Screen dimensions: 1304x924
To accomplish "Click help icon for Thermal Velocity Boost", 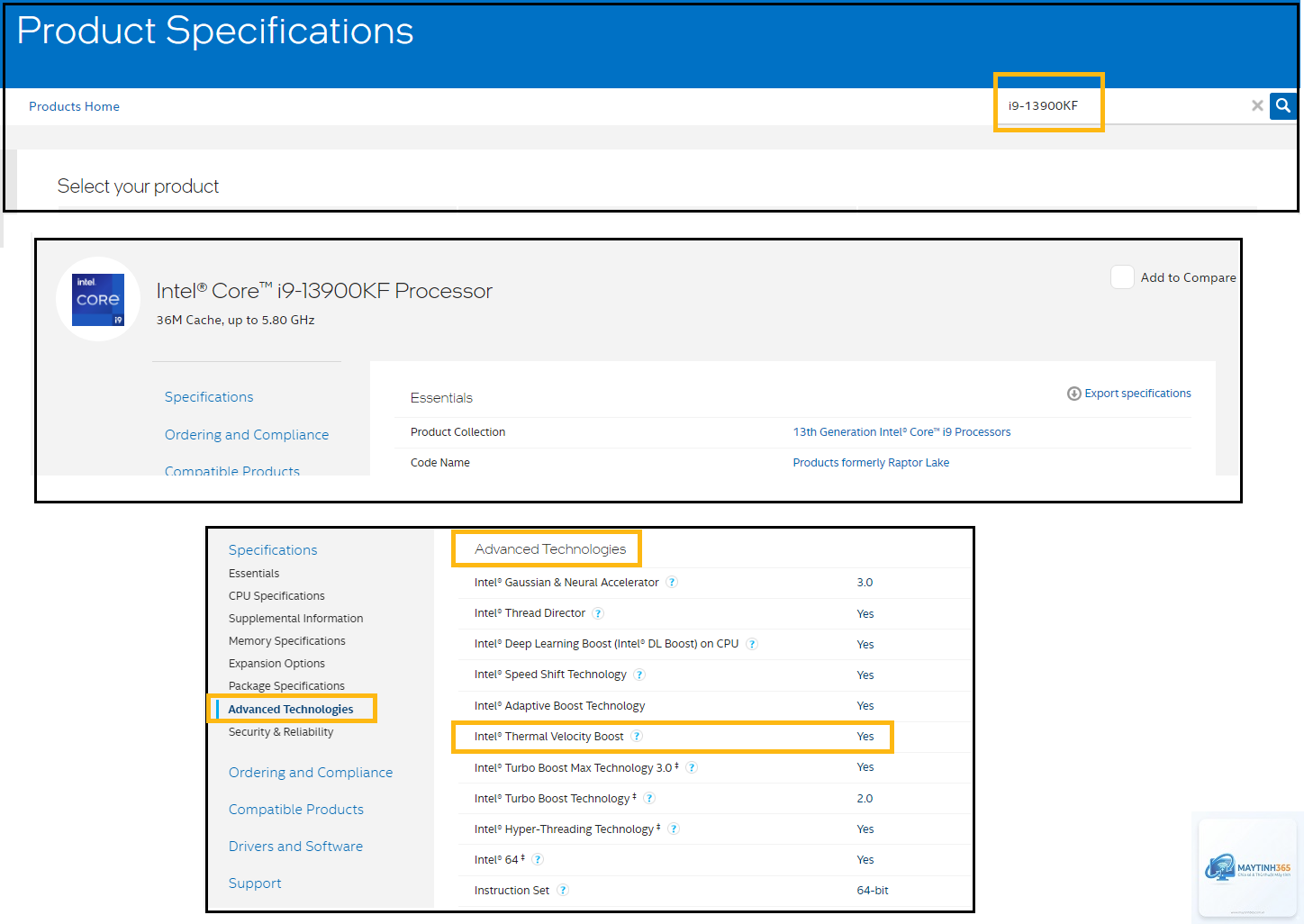I will point(637,737).
